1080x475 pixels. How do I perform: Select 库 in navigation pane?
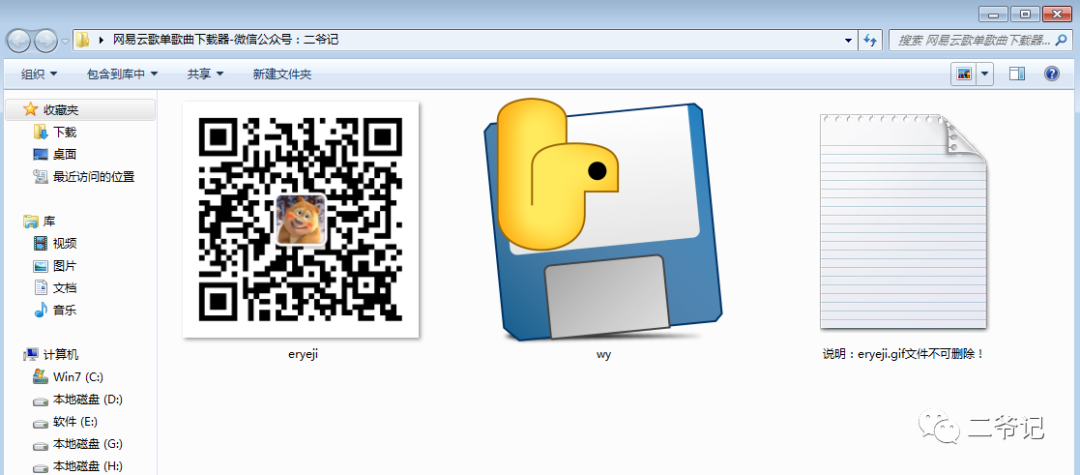point(49,222)
